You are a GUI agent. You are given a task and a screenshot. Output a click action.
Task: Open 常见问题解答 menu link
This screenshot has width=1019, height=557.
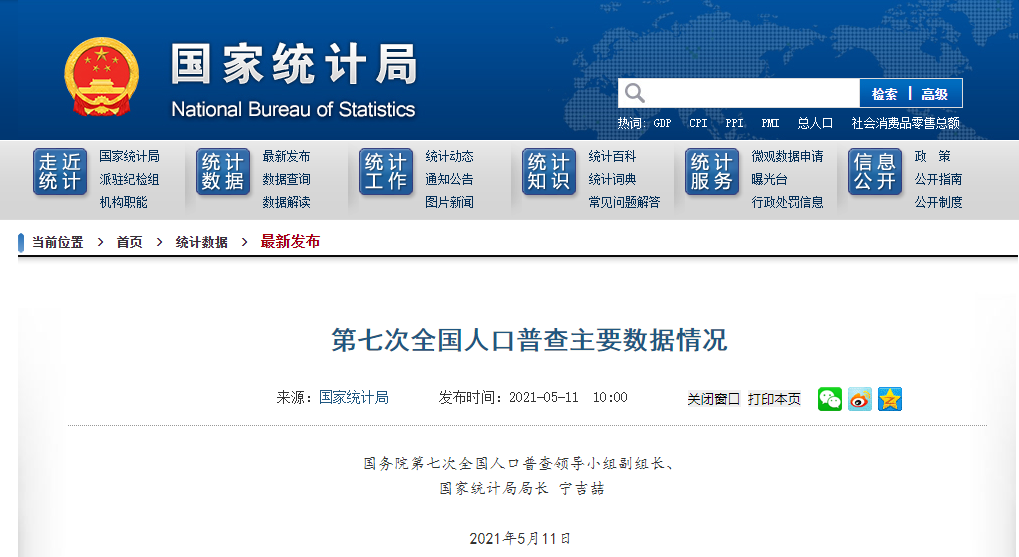625,202
